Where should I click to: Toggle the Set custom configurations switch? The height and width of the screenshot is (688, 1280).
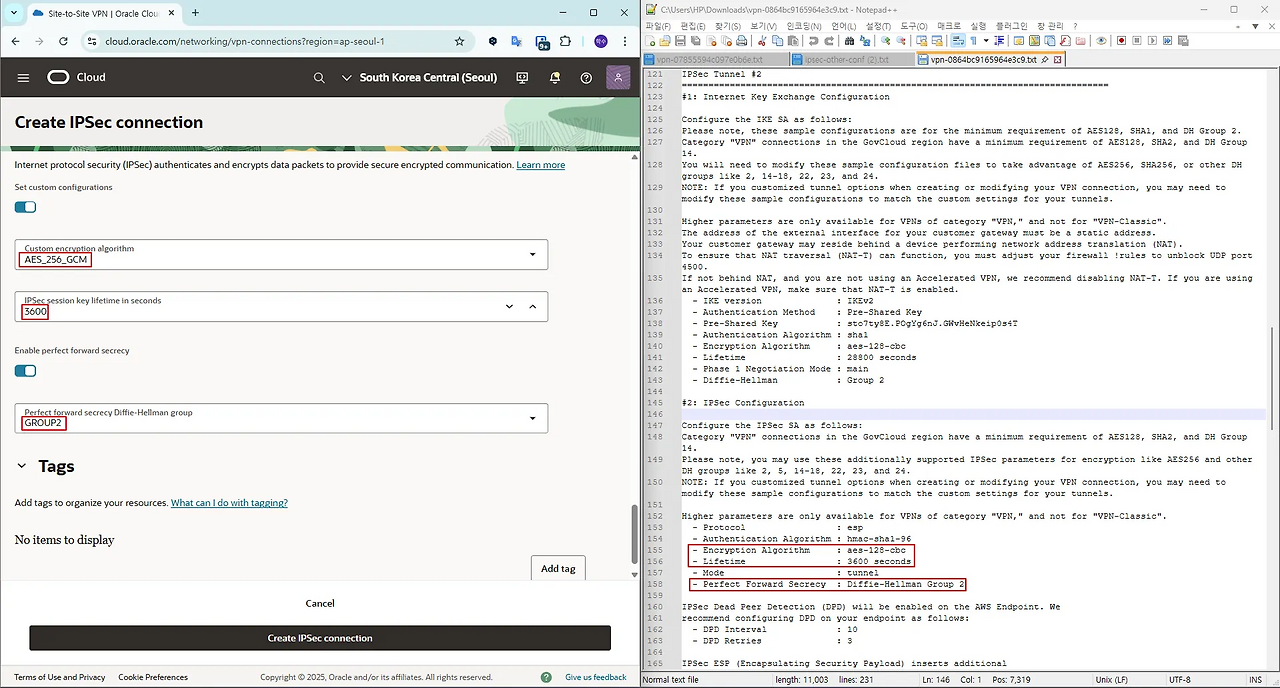25,207
